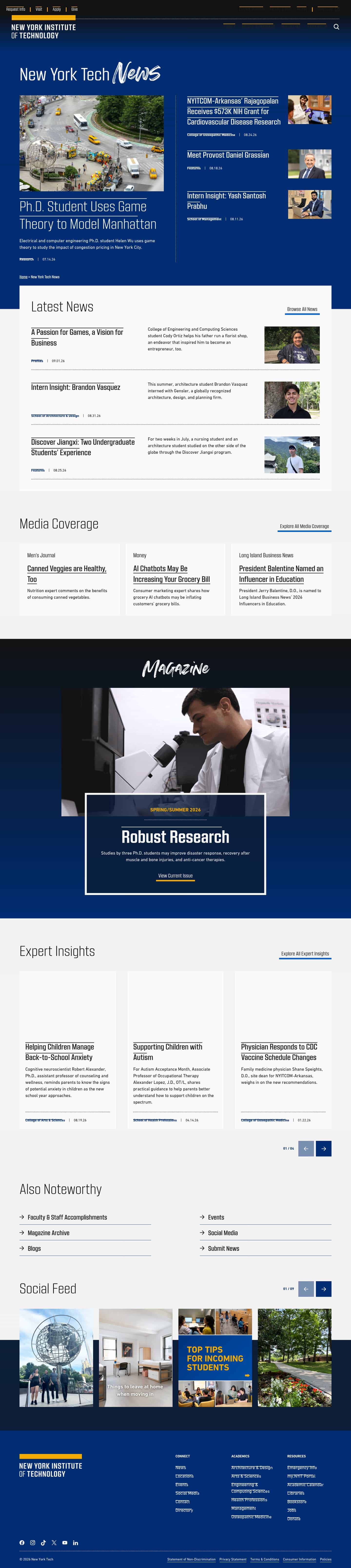Open the LinkedIn icon in footer
Viewport: 351px width, 1568px height.
pos(76,1542)
